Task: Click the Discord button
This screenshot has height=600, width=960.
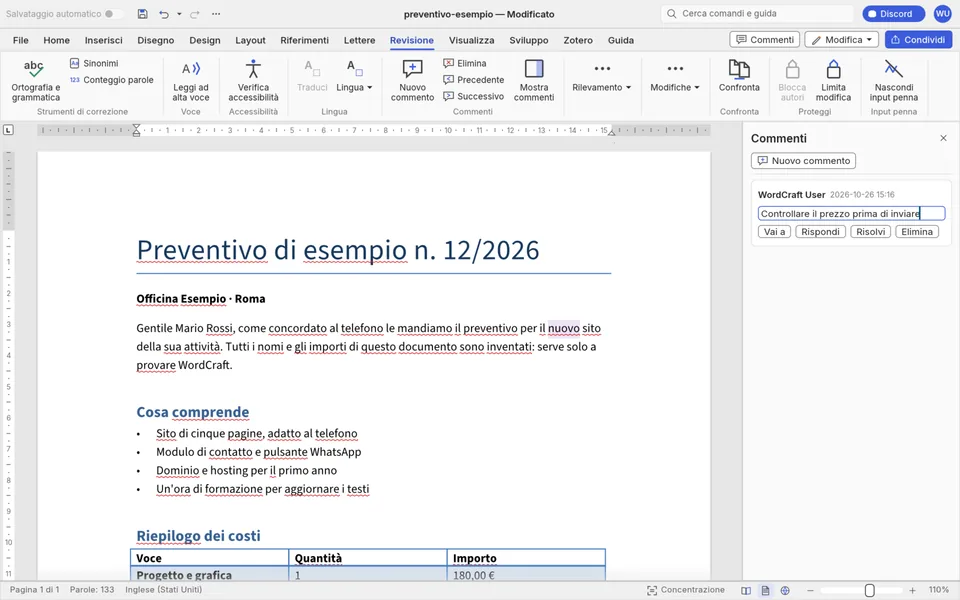Action: (x=893, y=13)
